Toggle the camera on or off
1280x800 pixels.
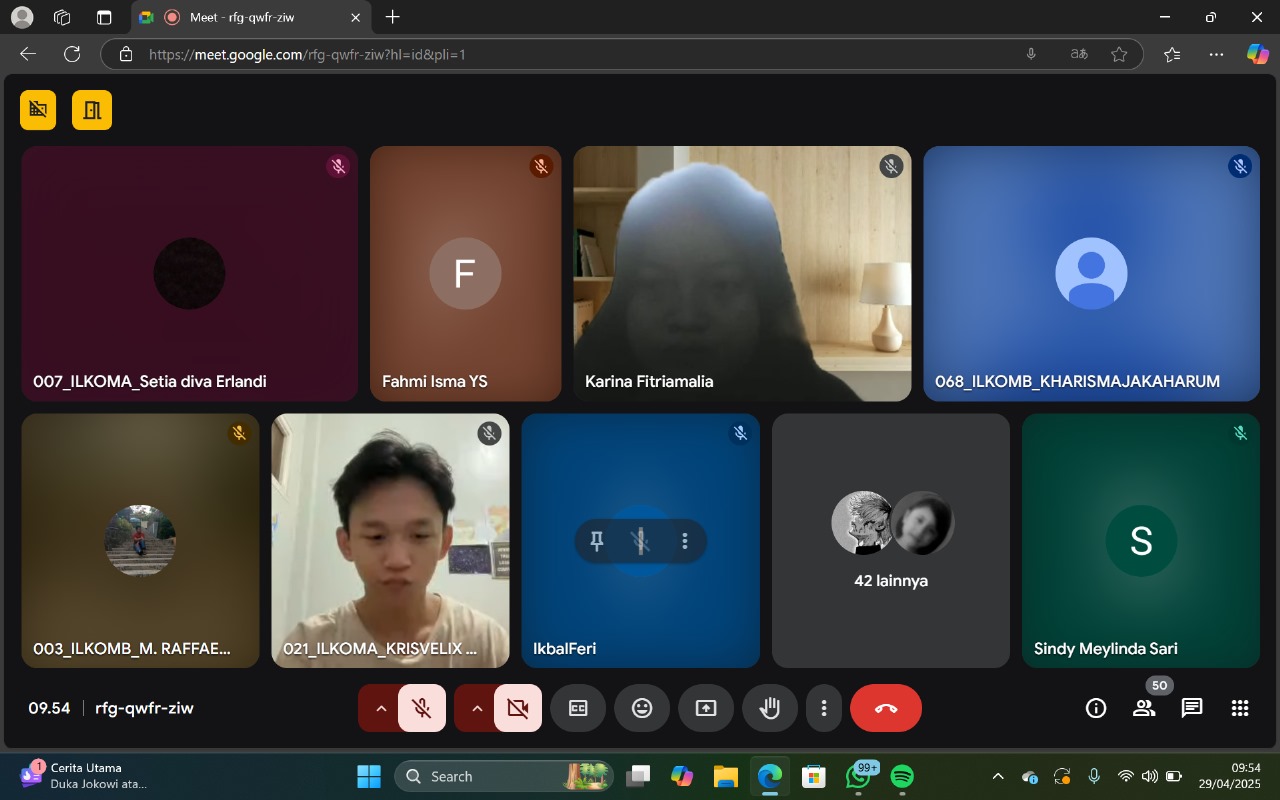point(517,708)
